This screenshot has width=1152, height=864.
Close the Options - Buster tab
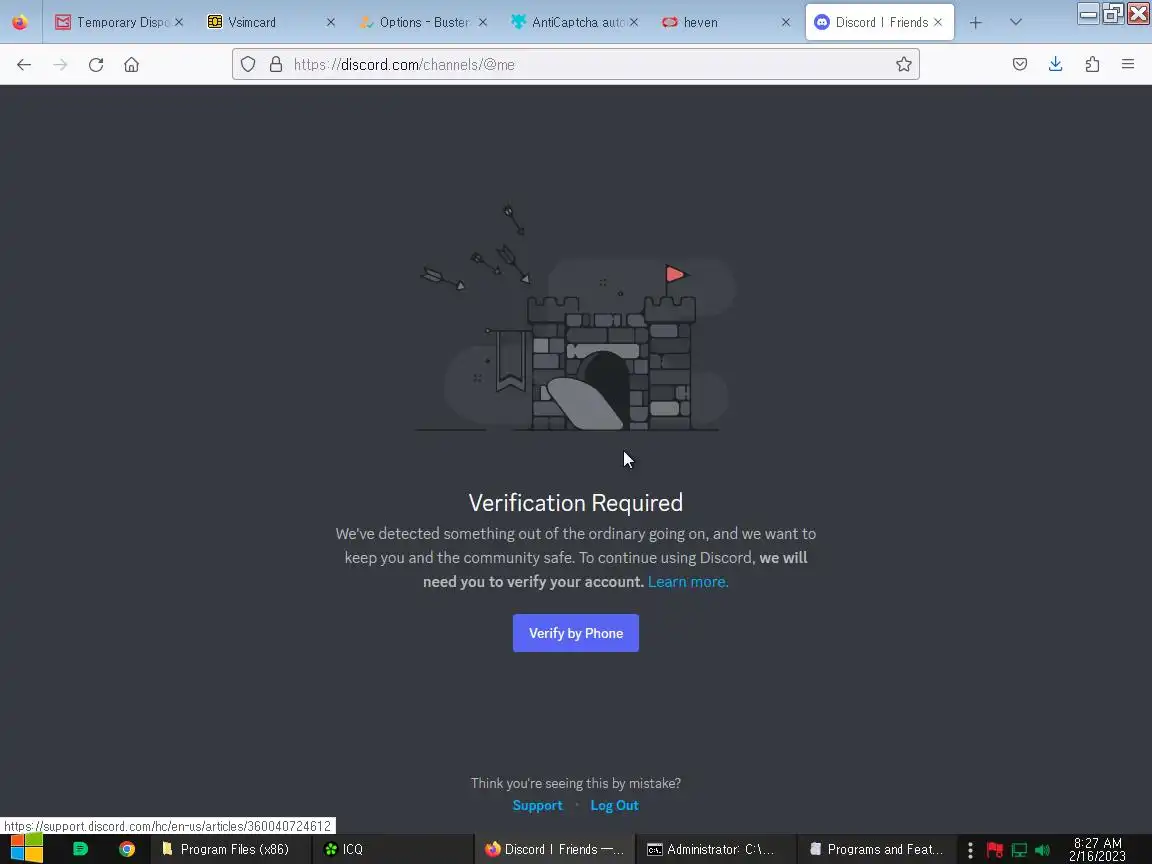pos(483,23)
